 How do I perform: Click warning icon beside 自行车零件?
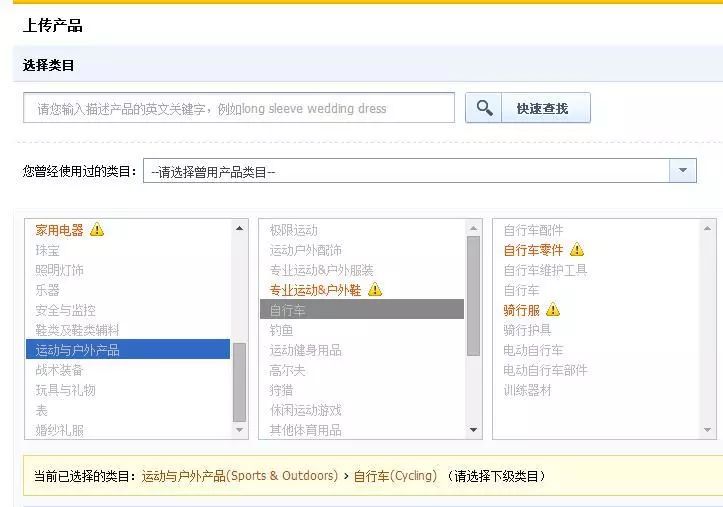click(577, 250)
